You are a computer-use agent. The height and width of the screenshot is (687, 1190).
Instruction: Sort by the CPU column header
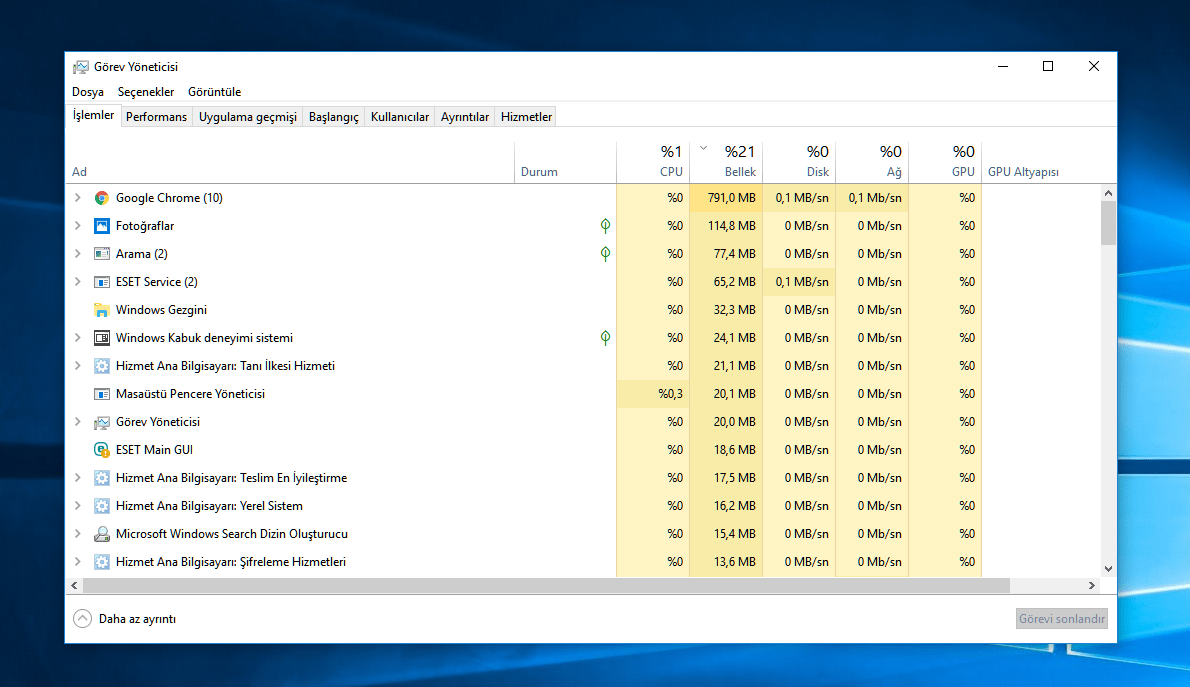click(x=653, y=162)
